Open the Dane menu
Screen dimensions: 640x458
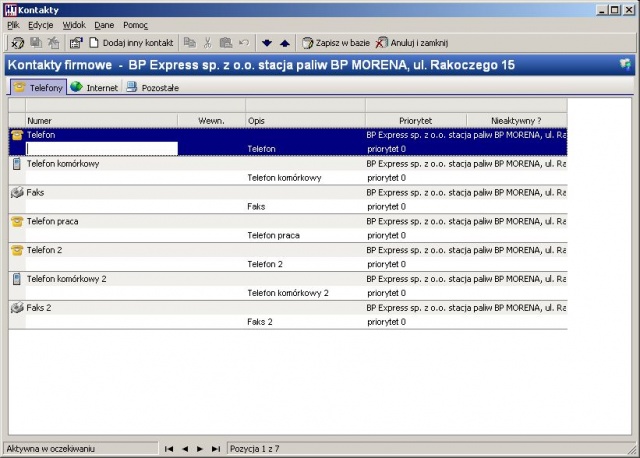(104, 25)
